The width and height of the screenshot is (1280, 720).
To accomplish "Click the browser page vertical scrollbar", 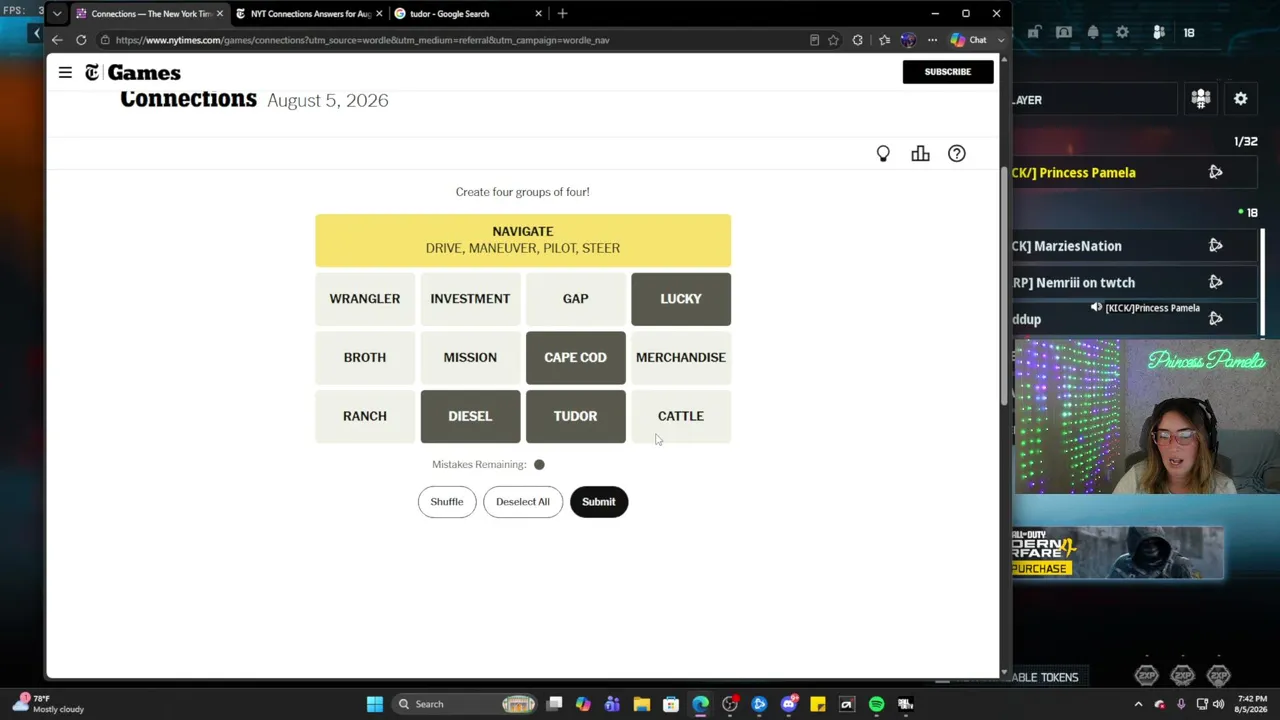I will (x=1004, y=285).
